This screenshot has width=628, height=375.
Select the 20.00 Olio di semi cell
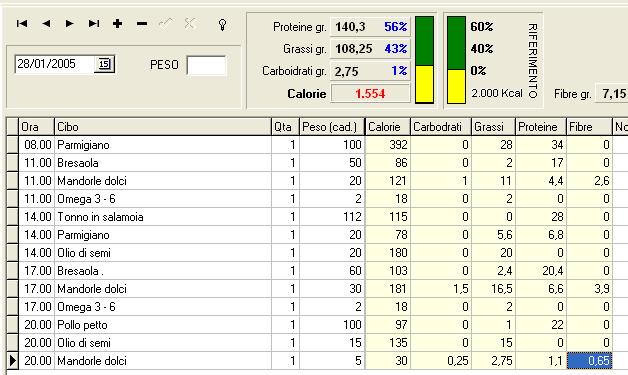click(x=163, y=343)
